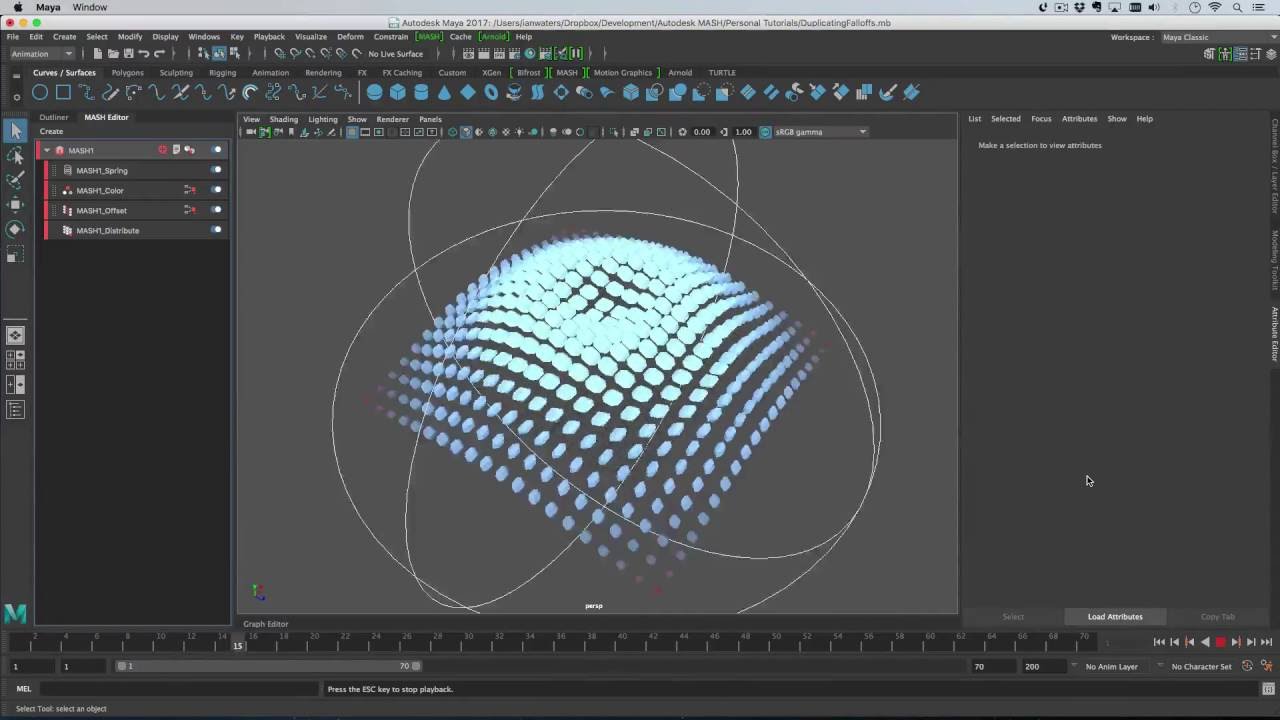Select the NURBS square shelf tool
The image size is (1280, 720).
pyautogui.click(x=63, y=92)
